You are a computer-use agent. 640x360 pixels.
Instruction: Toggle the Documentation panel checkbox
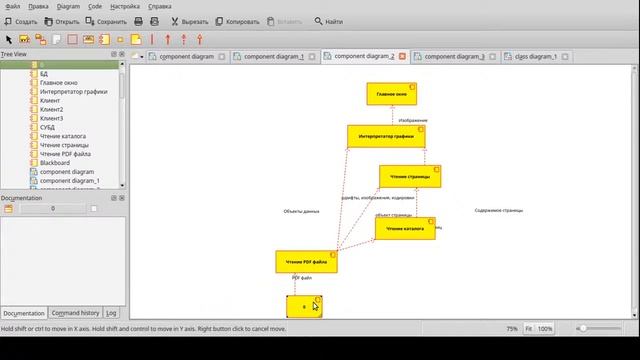94,209
